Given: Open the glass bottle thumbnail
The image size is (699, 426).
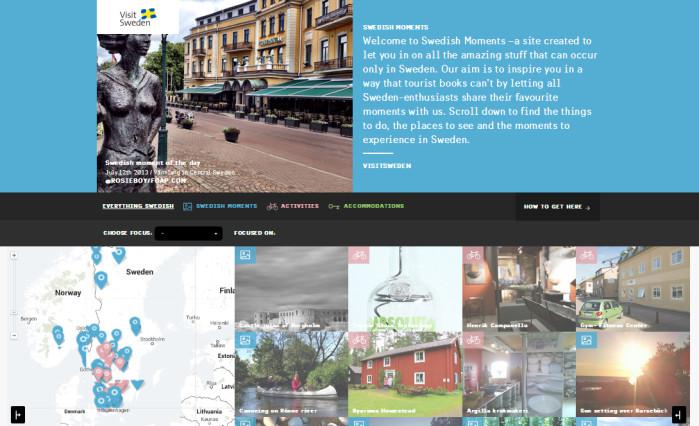Looking at the screenshot, I should pyautogui.click(x=405, y=289).
